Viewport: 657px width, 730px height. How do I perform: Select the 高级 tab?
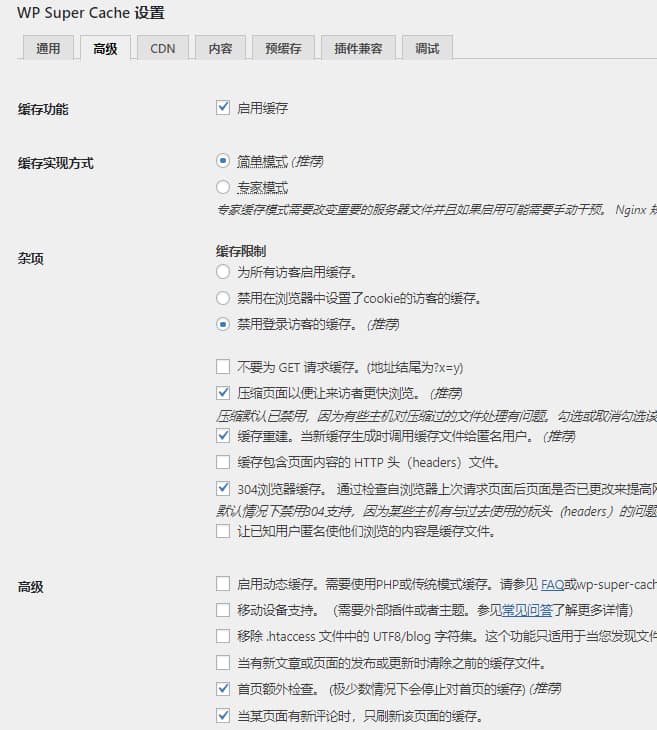105,48
